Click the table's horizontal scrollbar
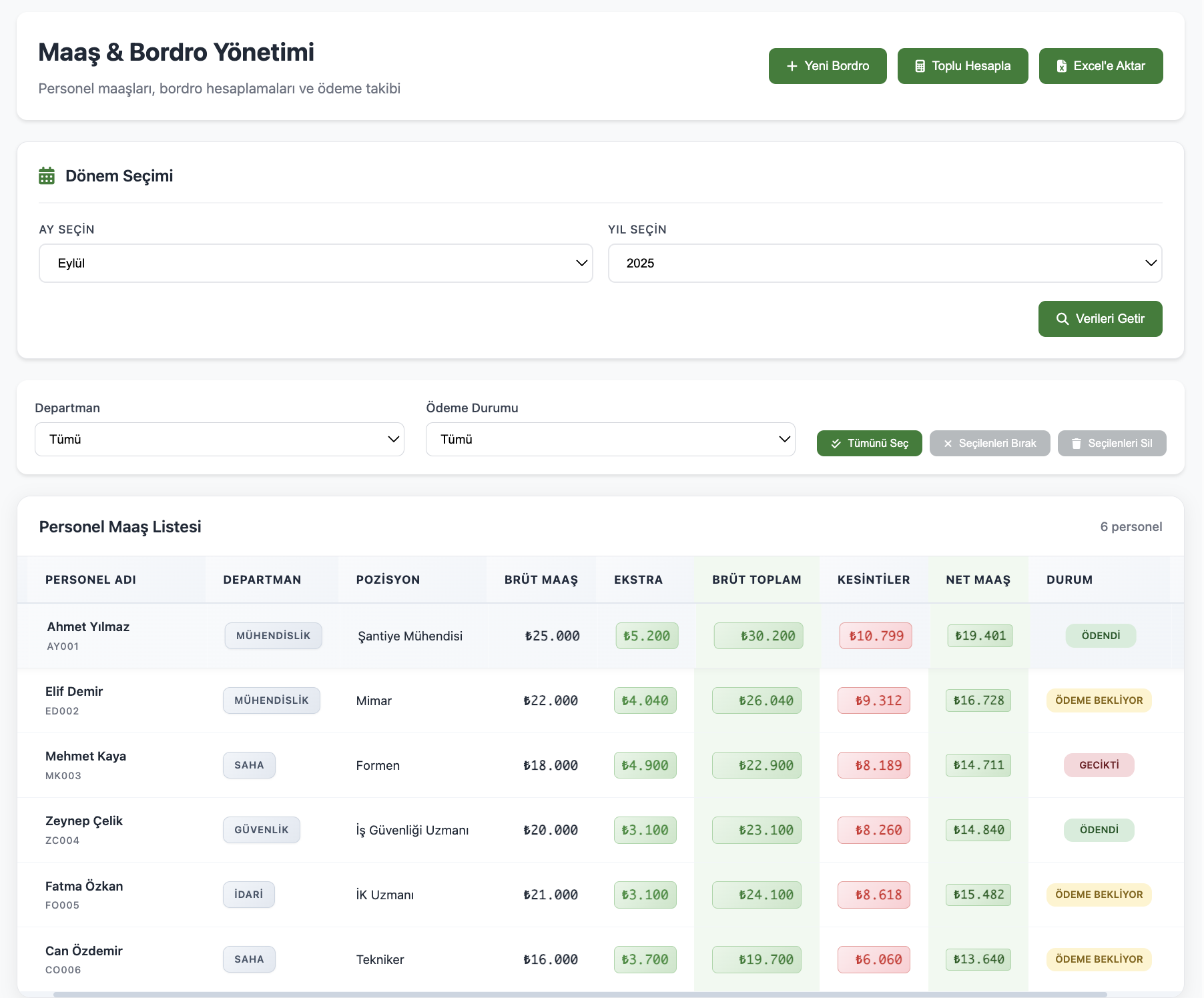This screenshot has height=998, width=1204. 579,994
